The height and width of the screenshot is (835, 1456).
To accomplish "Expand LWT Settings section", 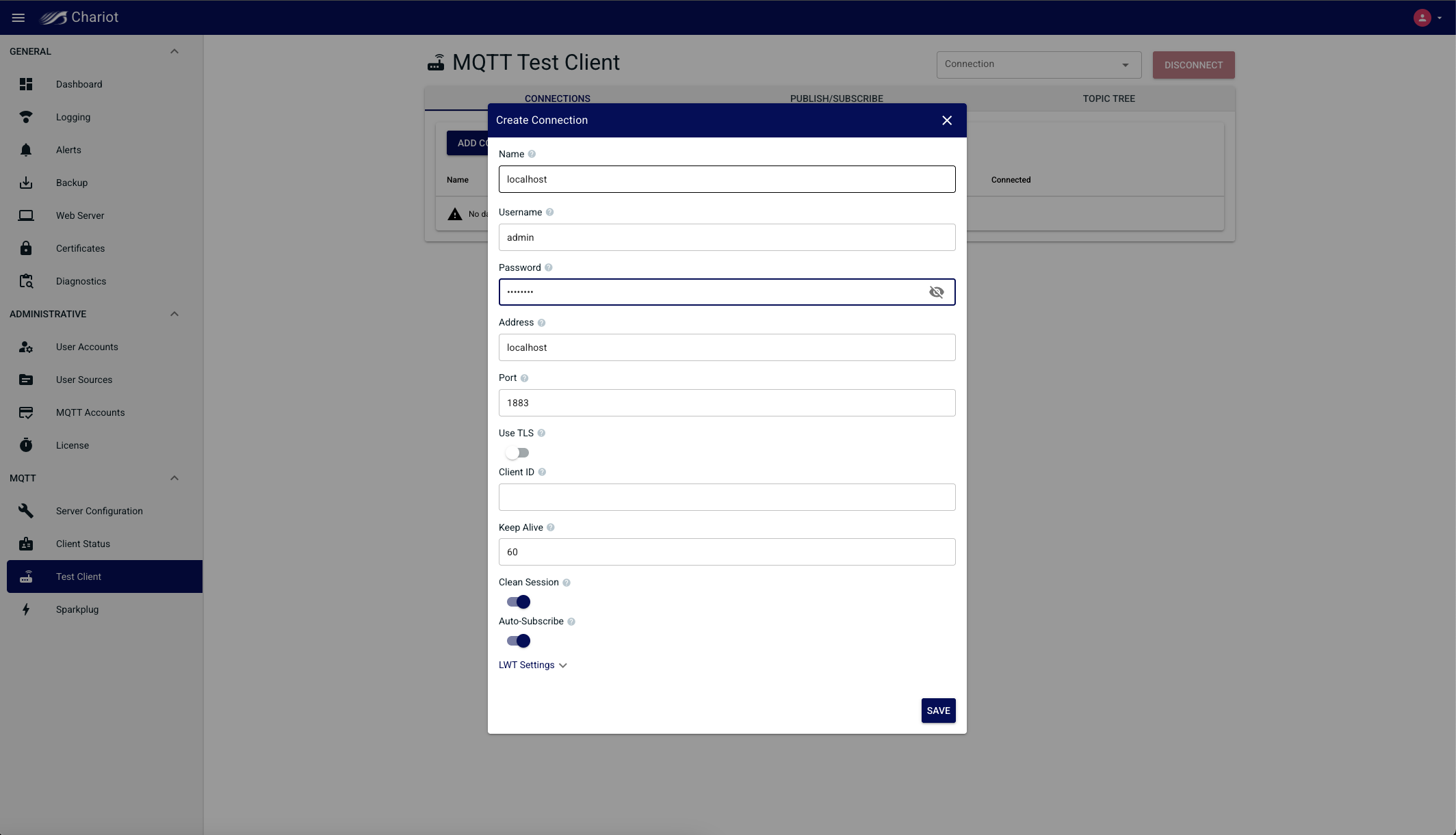I will pyautogui.click(x=532, y=665).
